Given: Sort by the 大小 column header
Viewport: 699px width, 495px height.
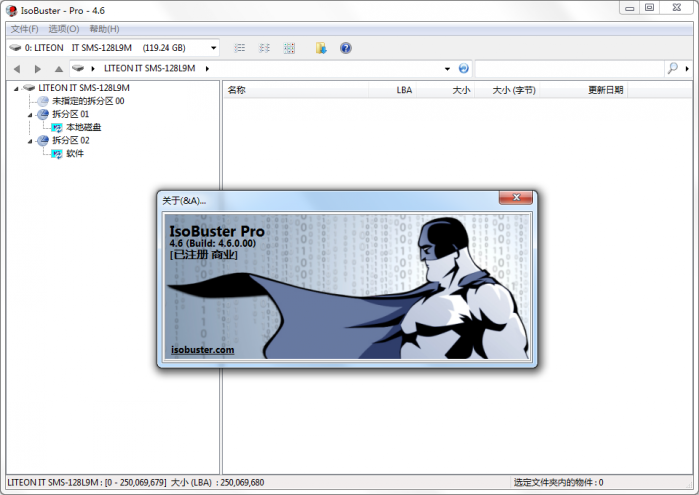Looking at the screenshot, I should tap(445, 90).
